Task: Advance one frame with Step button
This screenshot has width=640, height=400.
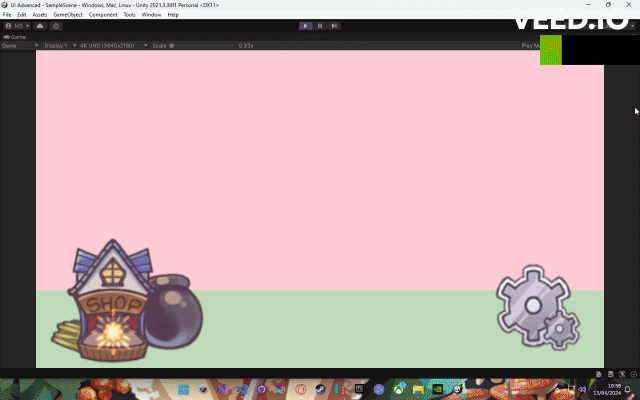Action: click(334, 26)
